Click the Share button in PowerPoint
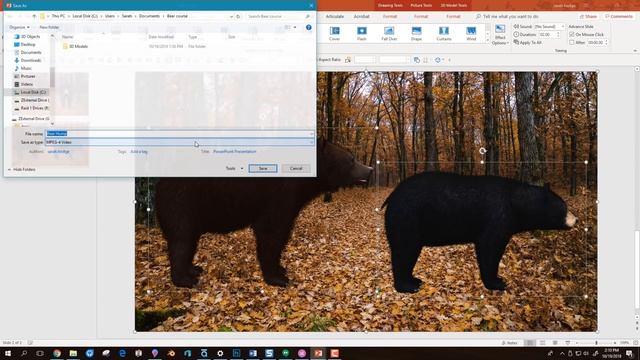The width and height of the screenshot is (640, 360). (588, 16)
